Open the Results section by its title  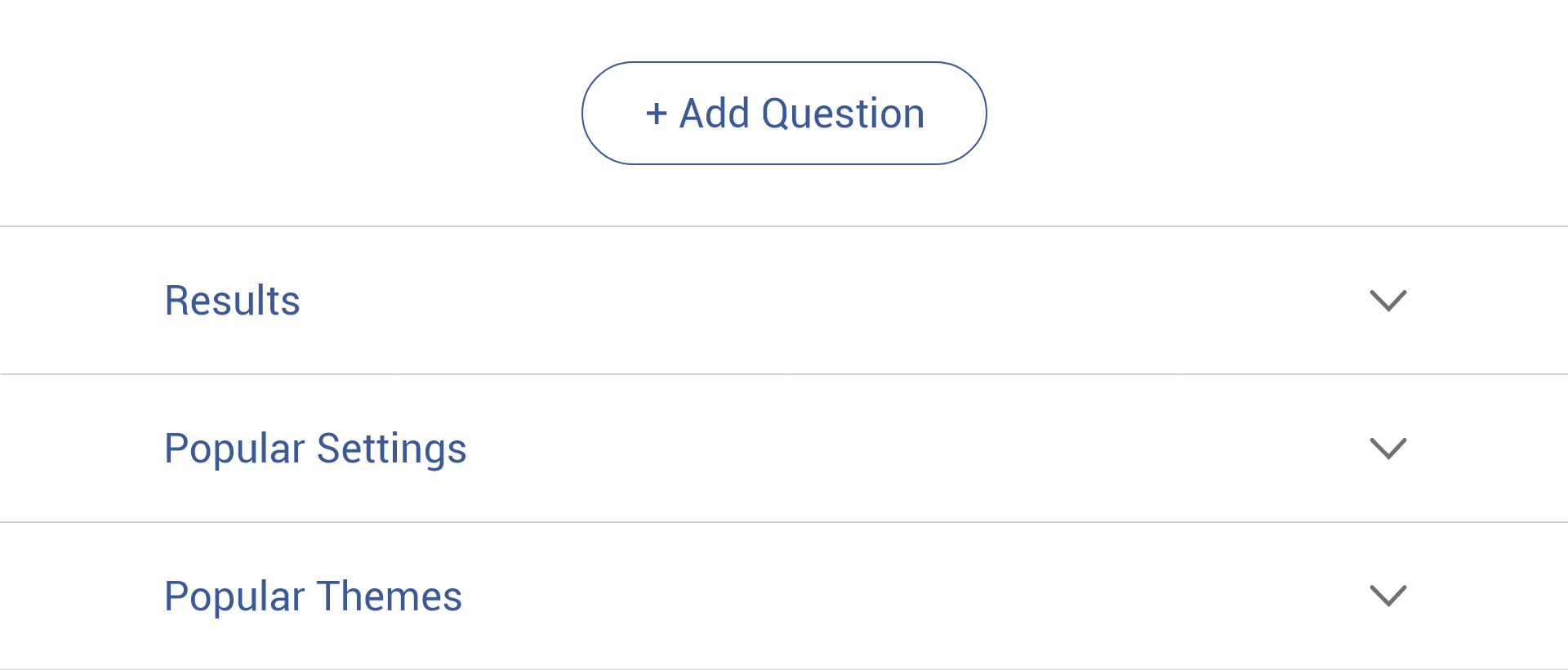point(233,301)
